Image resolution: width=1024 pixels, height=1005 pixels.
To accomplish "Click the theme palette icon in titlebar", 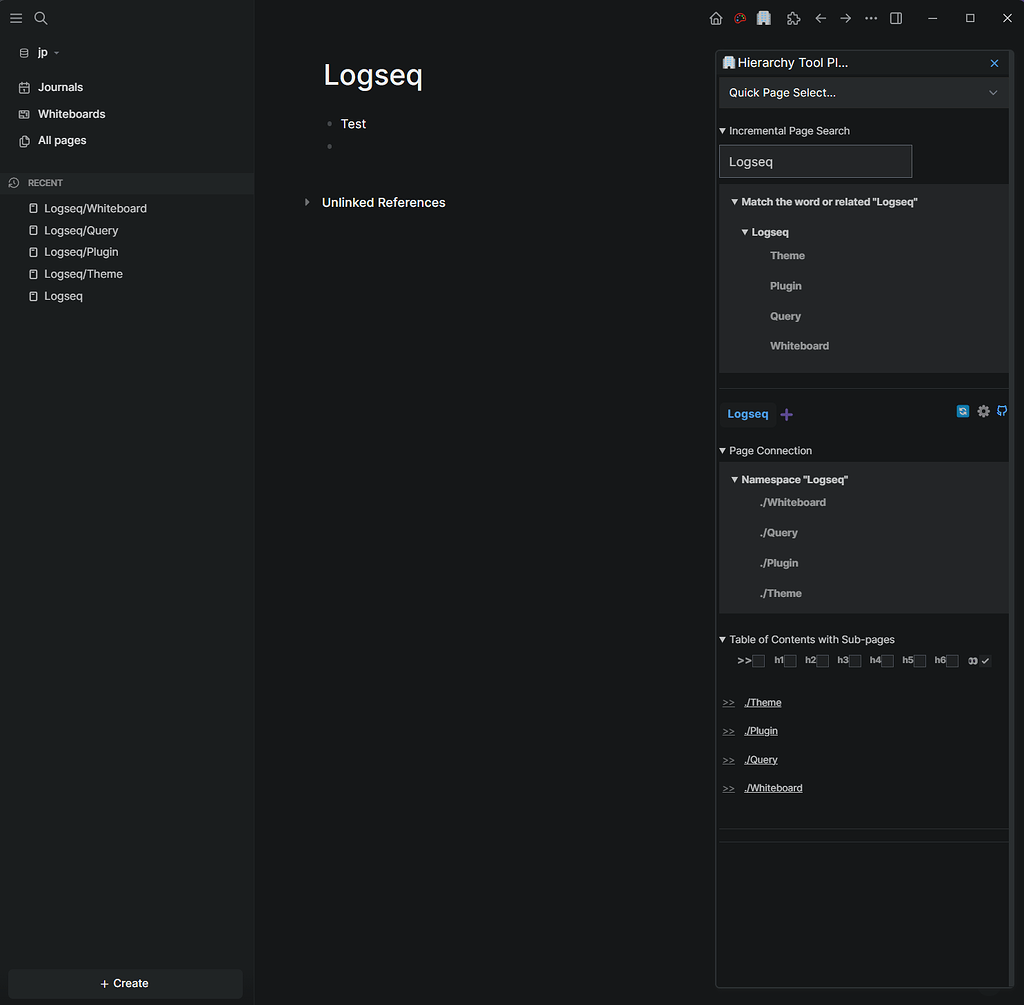I will (x=739, y=18).
